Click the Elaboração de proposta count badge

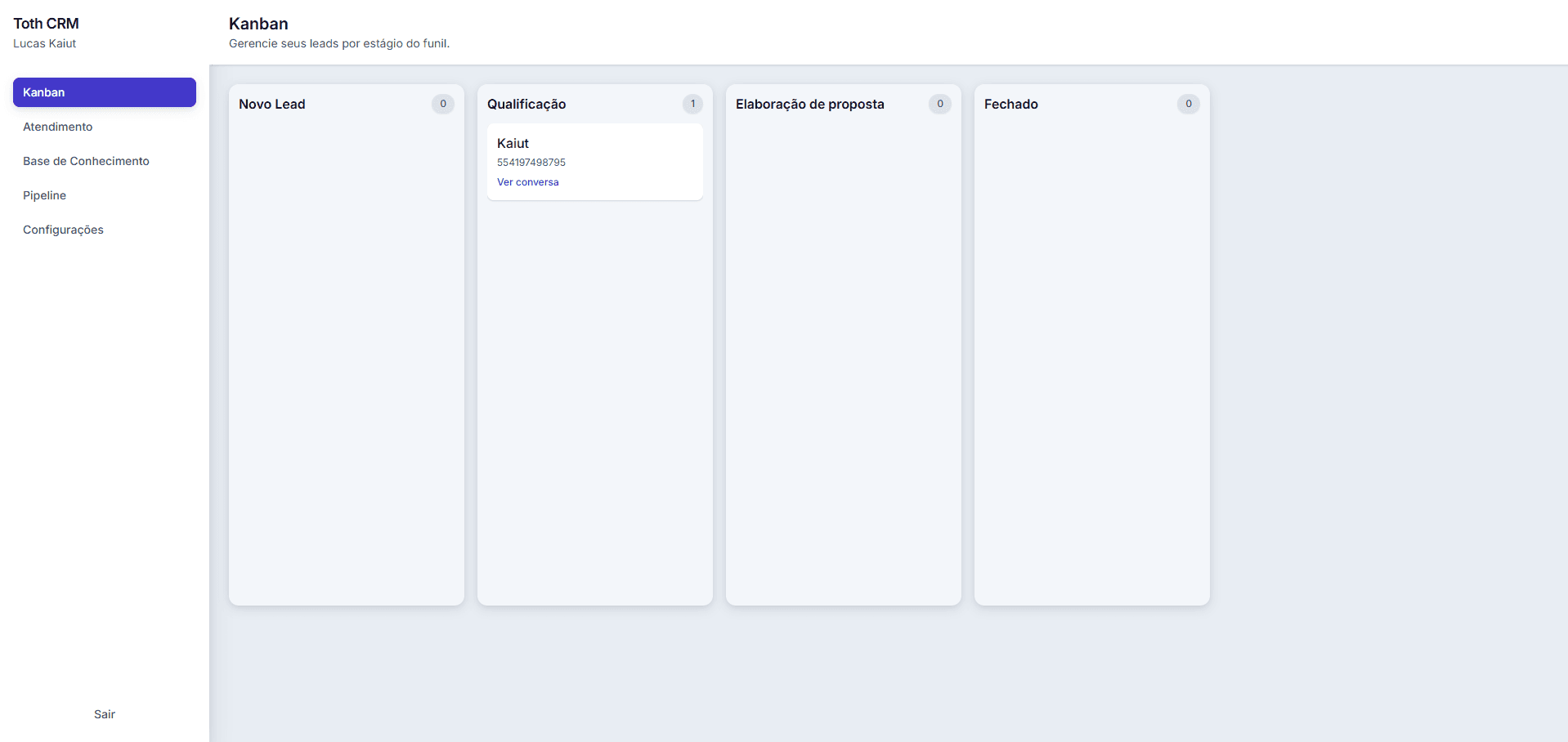click(x=940, y=104)
